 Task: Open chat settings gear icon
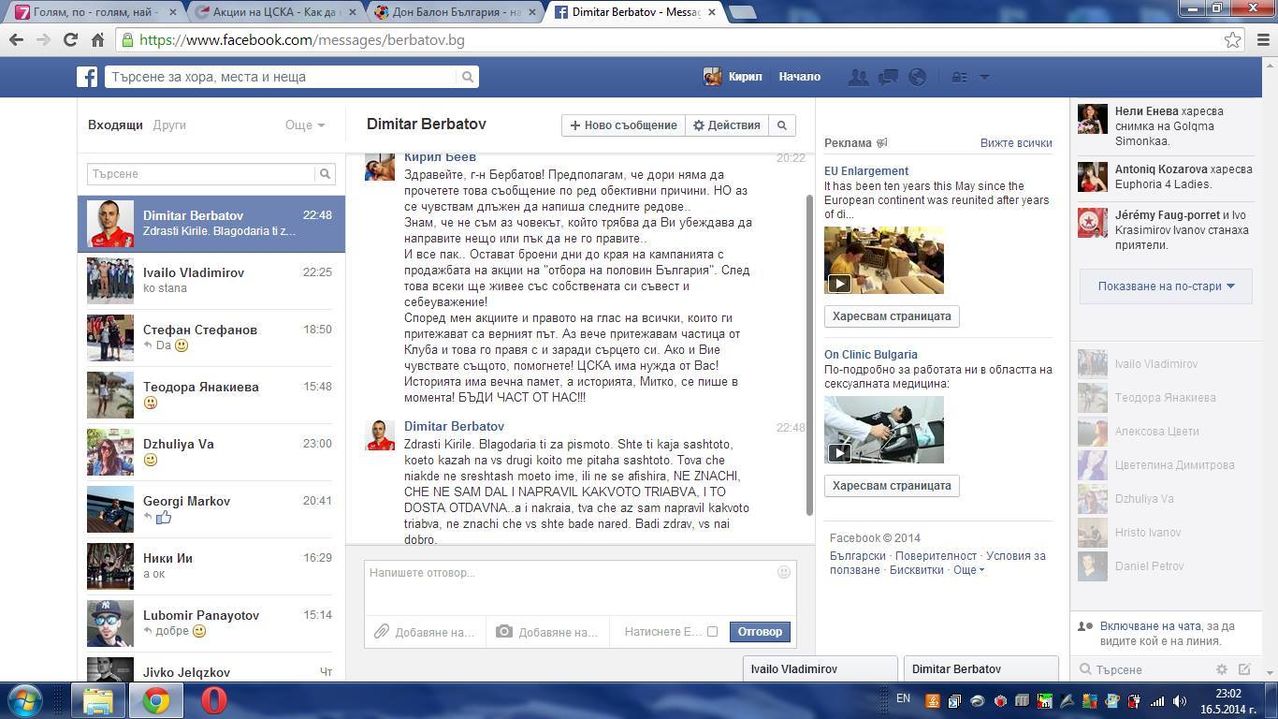(x=1221, y=669)
